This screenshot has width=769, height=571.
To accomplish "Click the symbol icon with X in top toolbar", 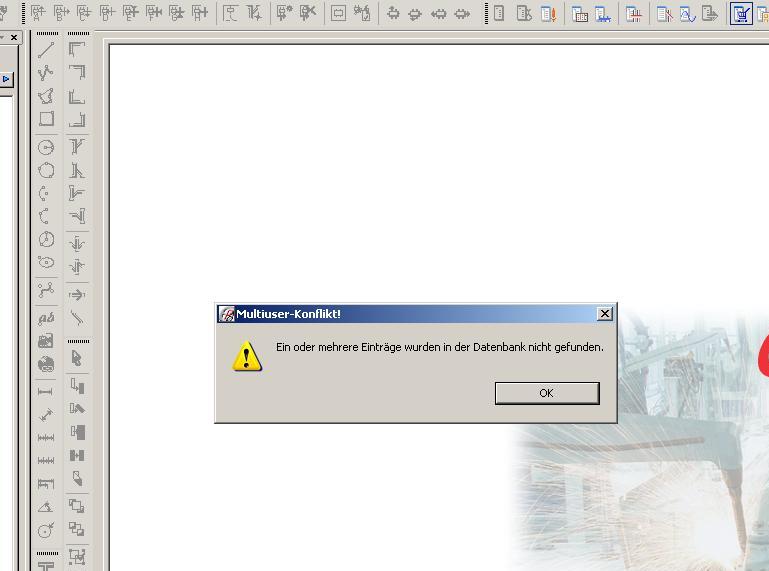I will pos(308,14).
